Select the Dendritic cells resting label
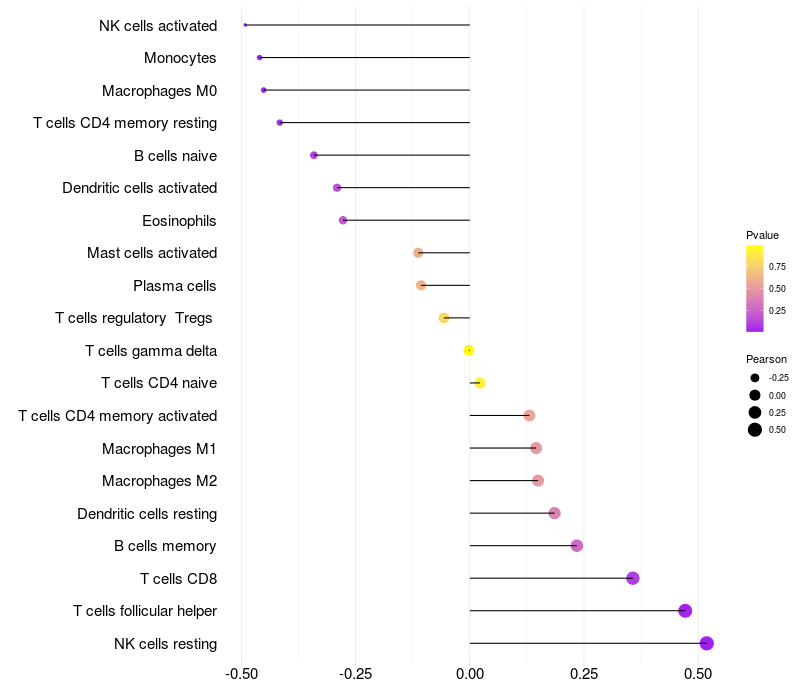This screenshot has width=800, height=700. tap(147, 514)
